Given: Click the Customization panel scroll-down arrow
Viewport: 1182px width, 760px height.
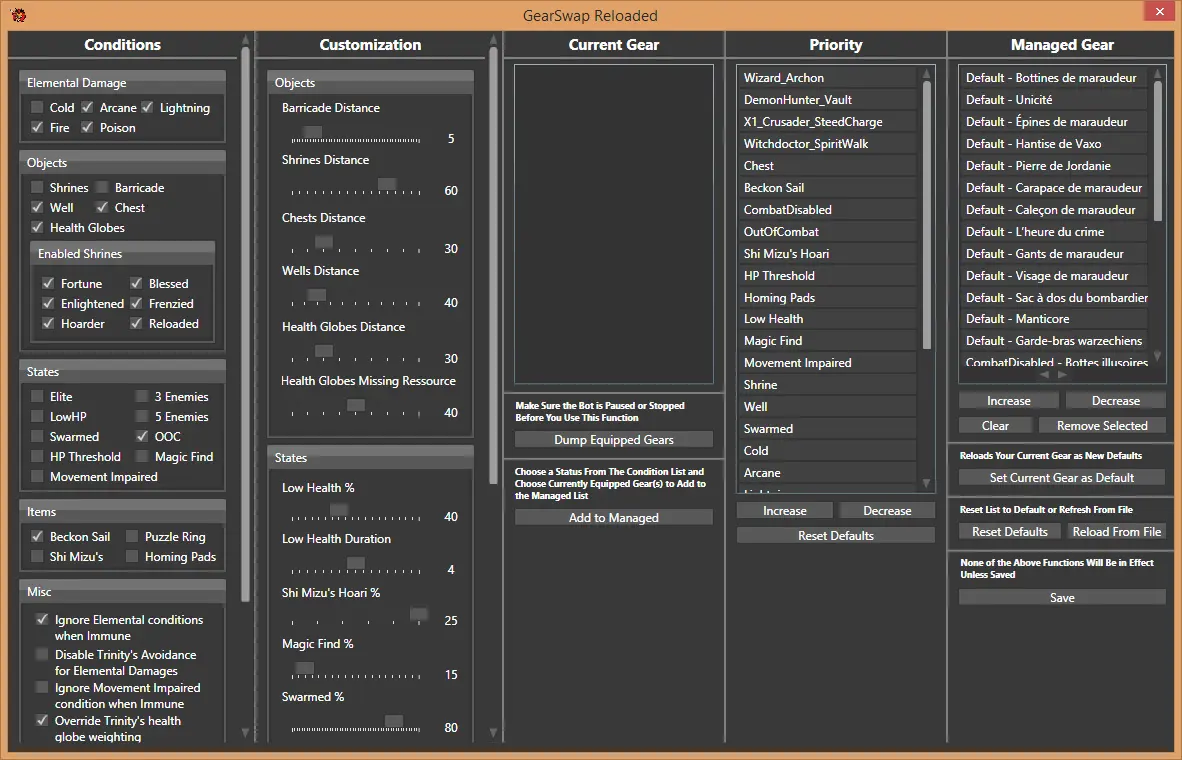Looking at the screenshot, I should click(493, 733).
